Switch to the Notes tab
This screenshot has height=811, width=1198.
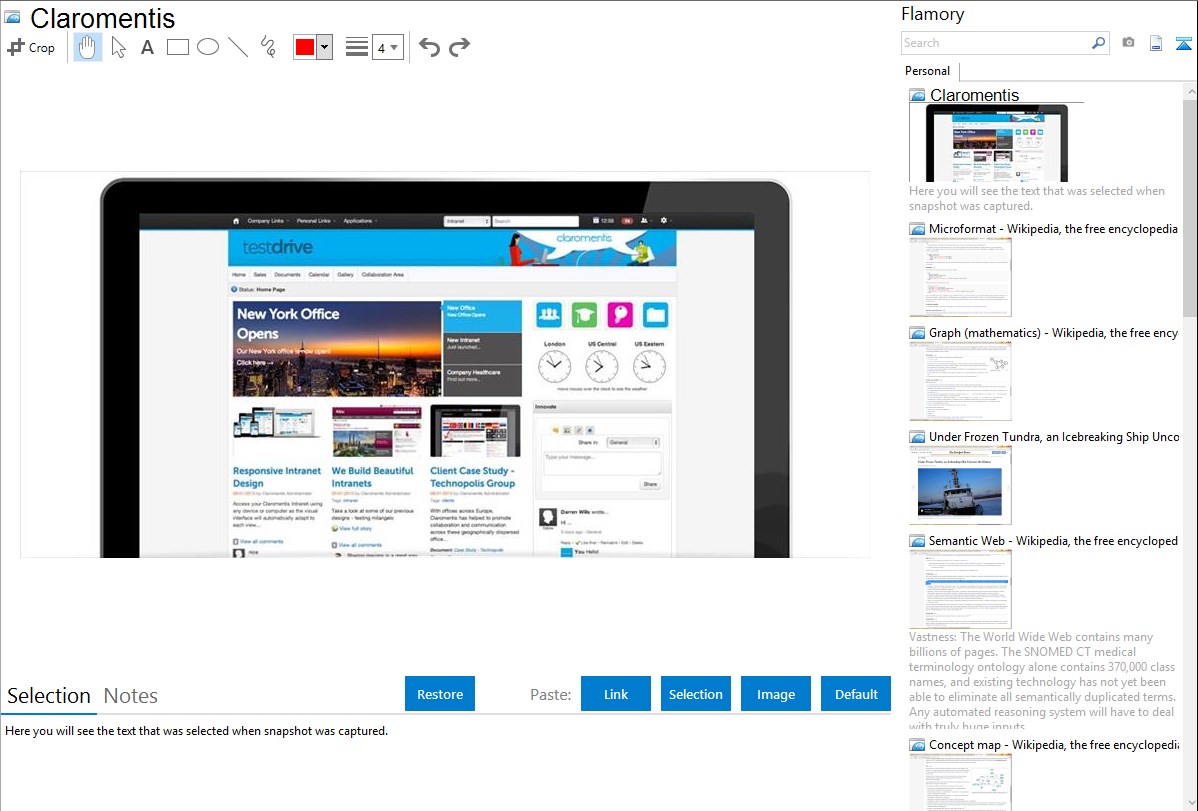131,696
